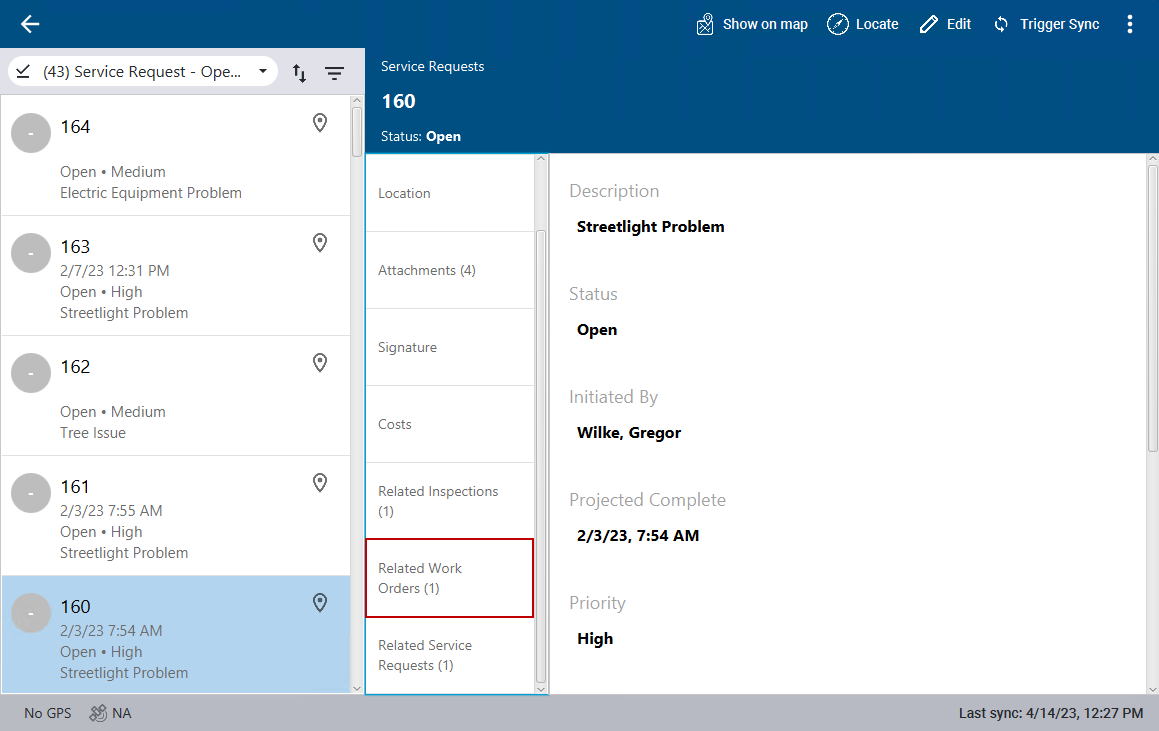Viewport: 1159px width, 731px height.
Task: Click the back arrow icon
Action: 30,24
